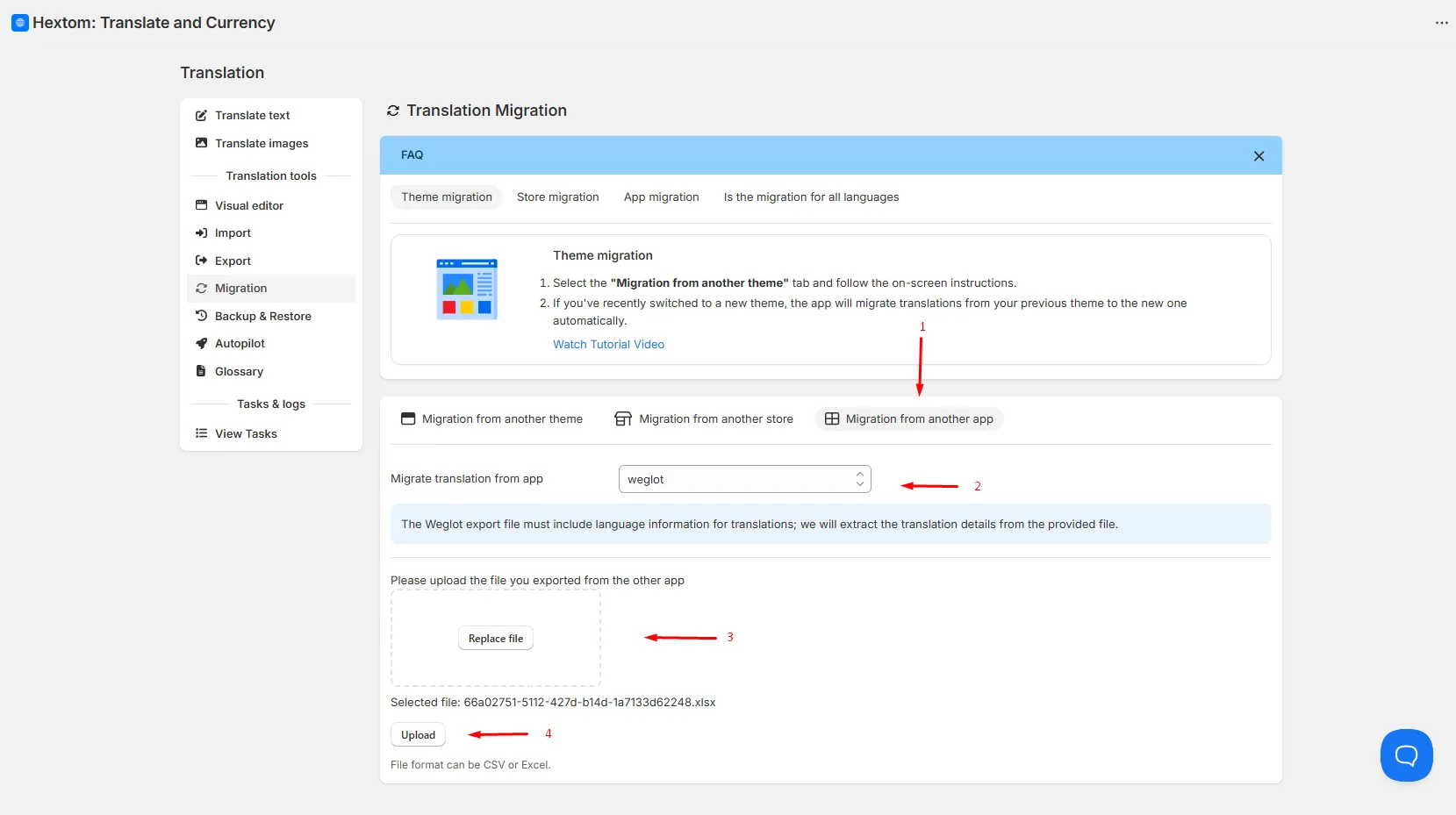Viewport: 1456px width, 815px height.
Task: Click the Export arrow icon
Action: point(201,261)
